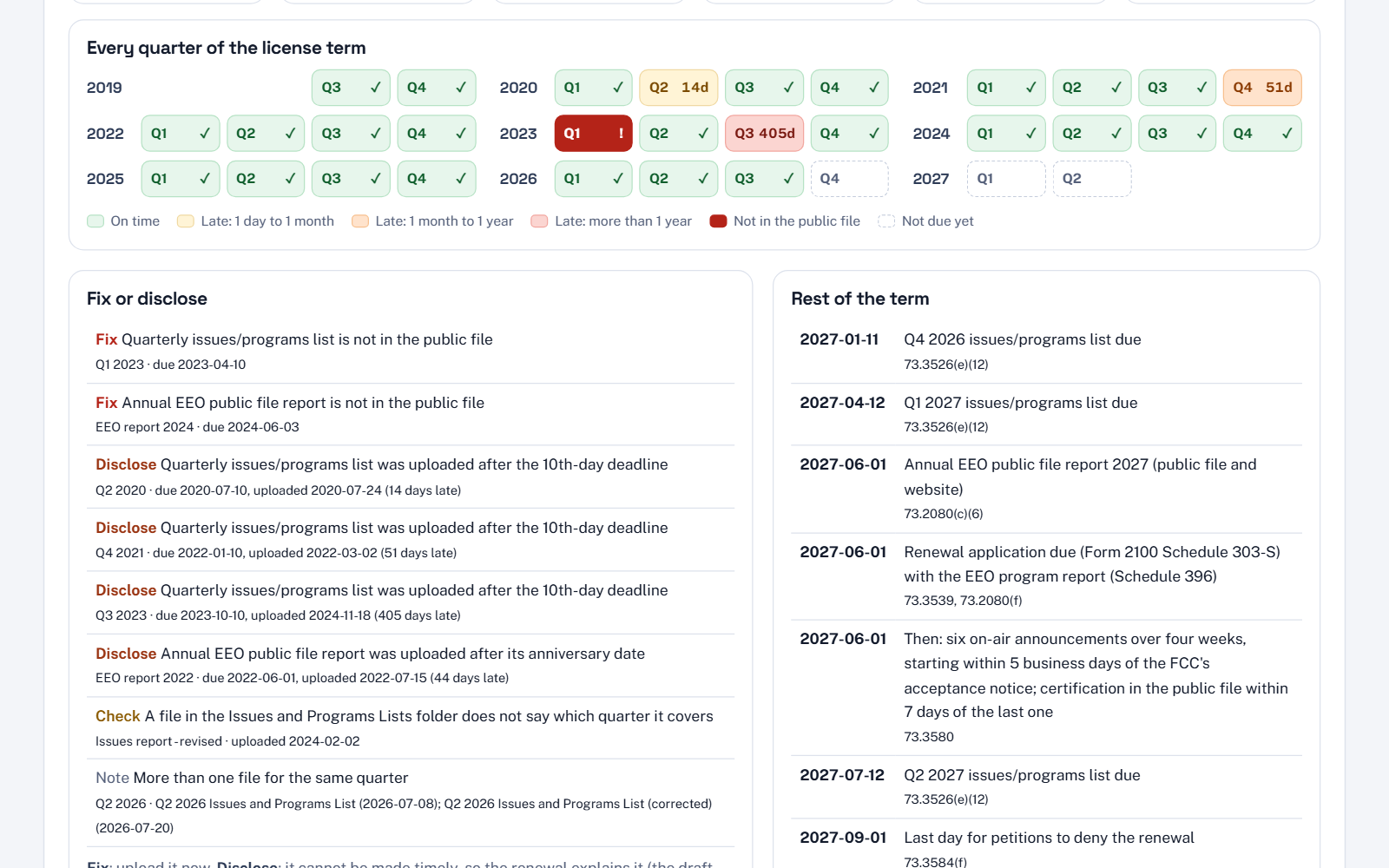1389x868 pixels.
Task: Click the Not due yet legend swatch
Action: tap(886, 221)
